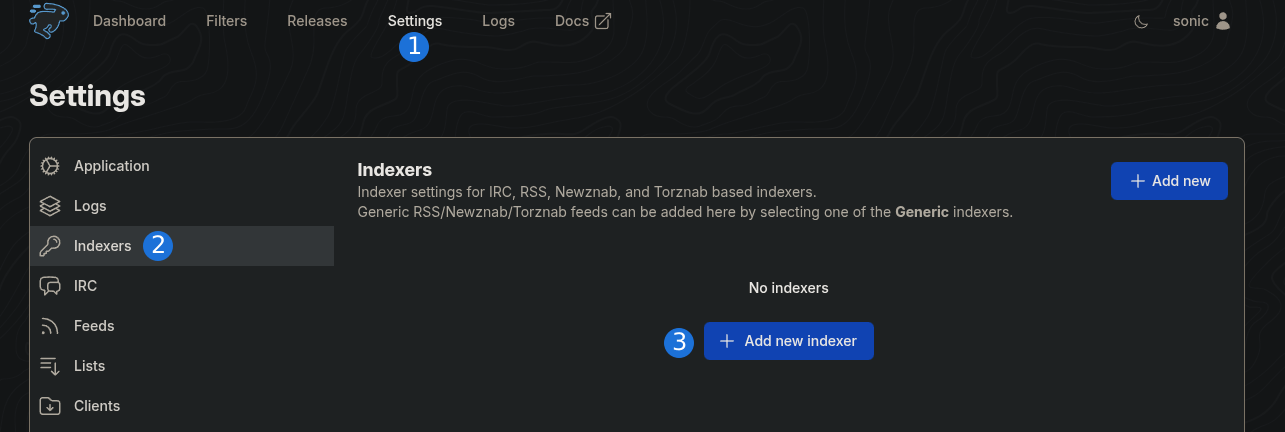
Task: Click the Application cog icon
Action: point(50,166)
